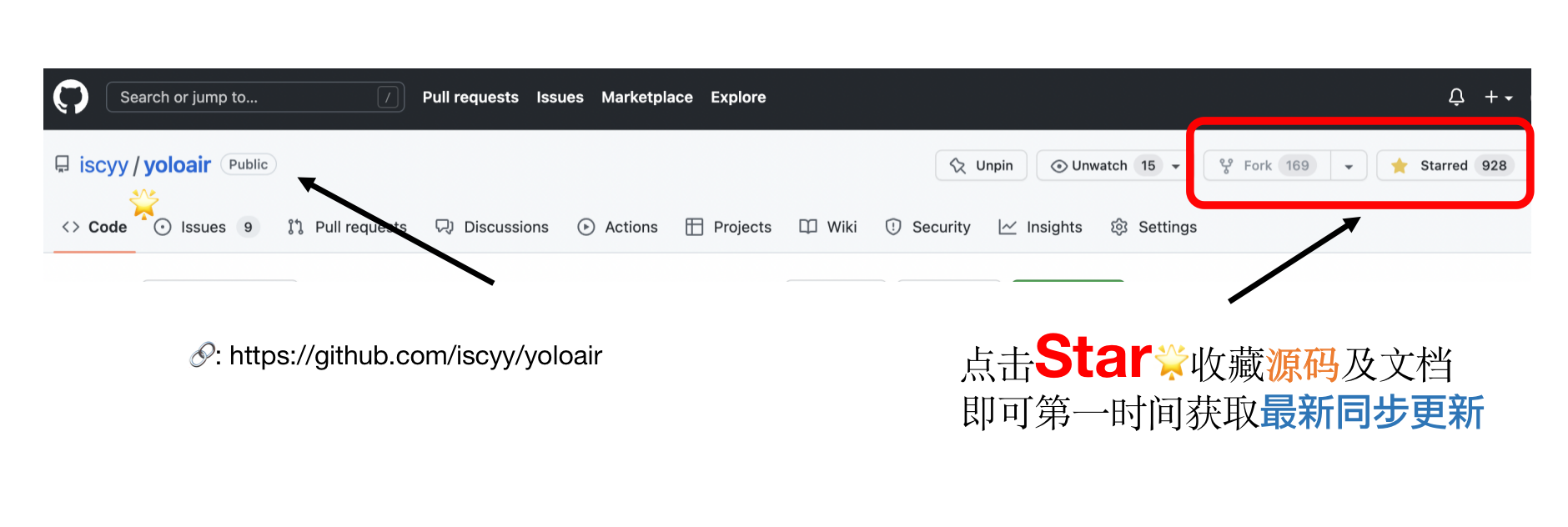This screenshot has height=527, width=1568.
Task: Open the Settings tab
Action: 1153,227
